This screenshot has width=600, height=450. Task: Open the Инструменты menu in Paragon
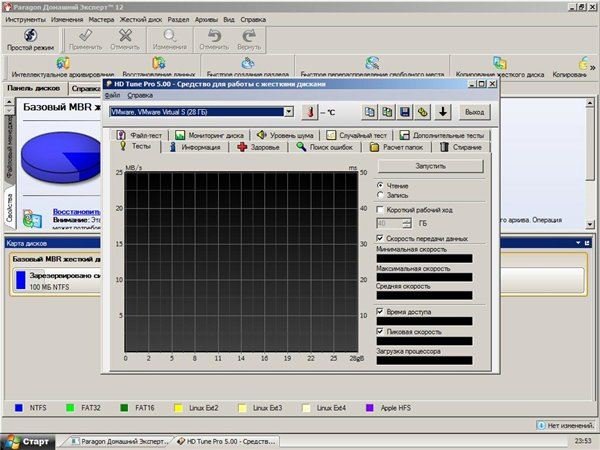click(25, 20)
